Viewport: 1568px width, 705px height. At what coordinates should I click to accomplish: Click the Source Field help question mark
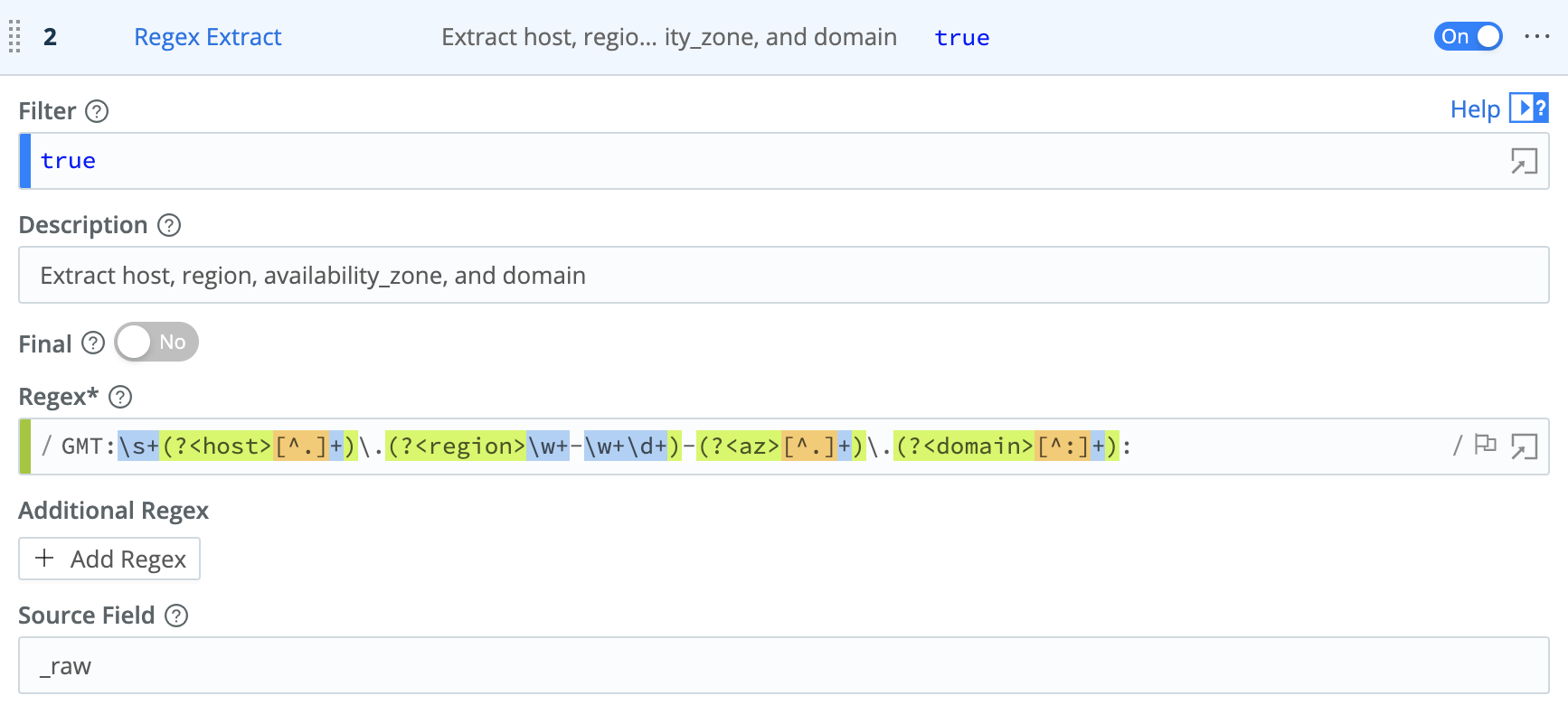click(176, 616)
